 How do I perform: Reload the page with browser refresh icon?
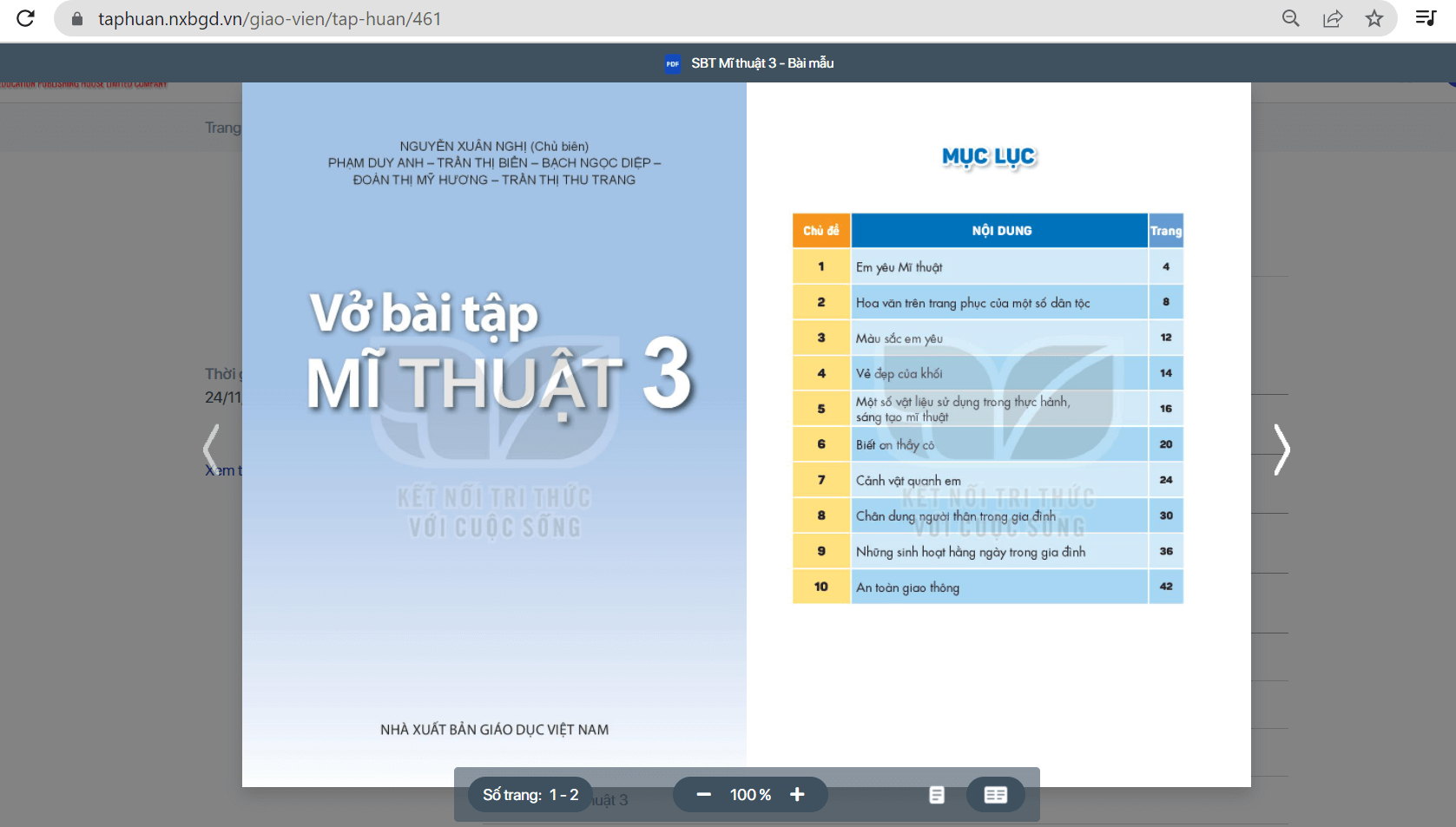pyautogui.click(x=25, y=18)
